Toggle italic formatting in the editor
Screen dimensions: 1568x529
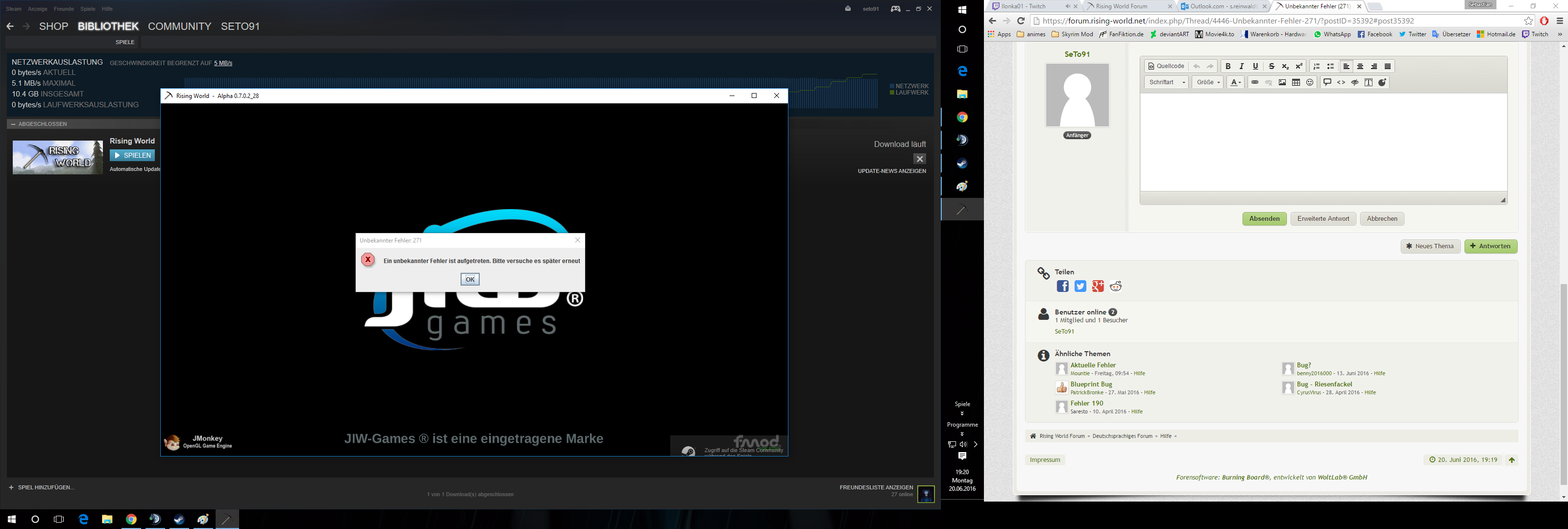(1242, 66)
